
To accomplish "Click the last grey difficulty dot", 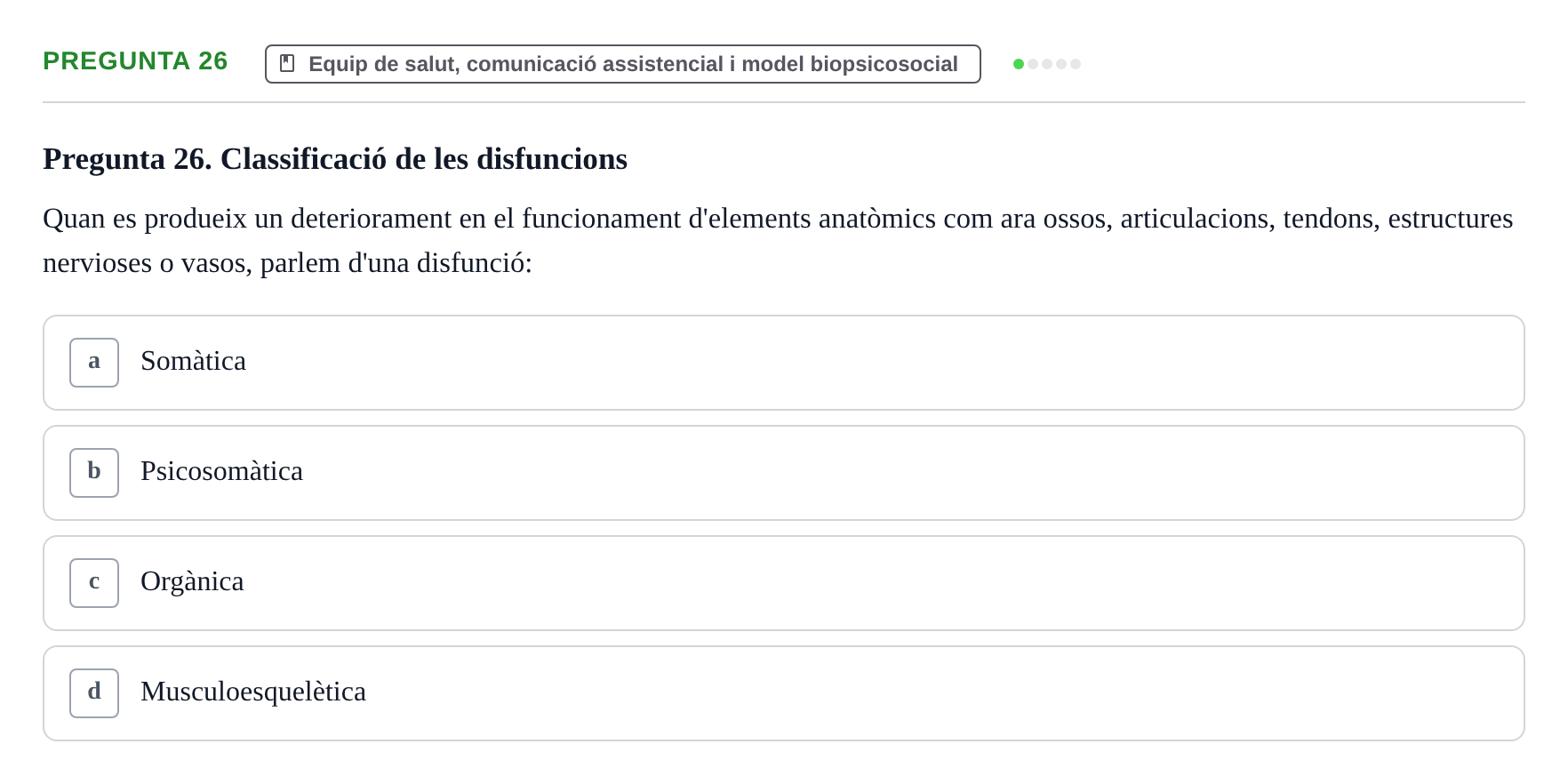I will click(1076, 64).
